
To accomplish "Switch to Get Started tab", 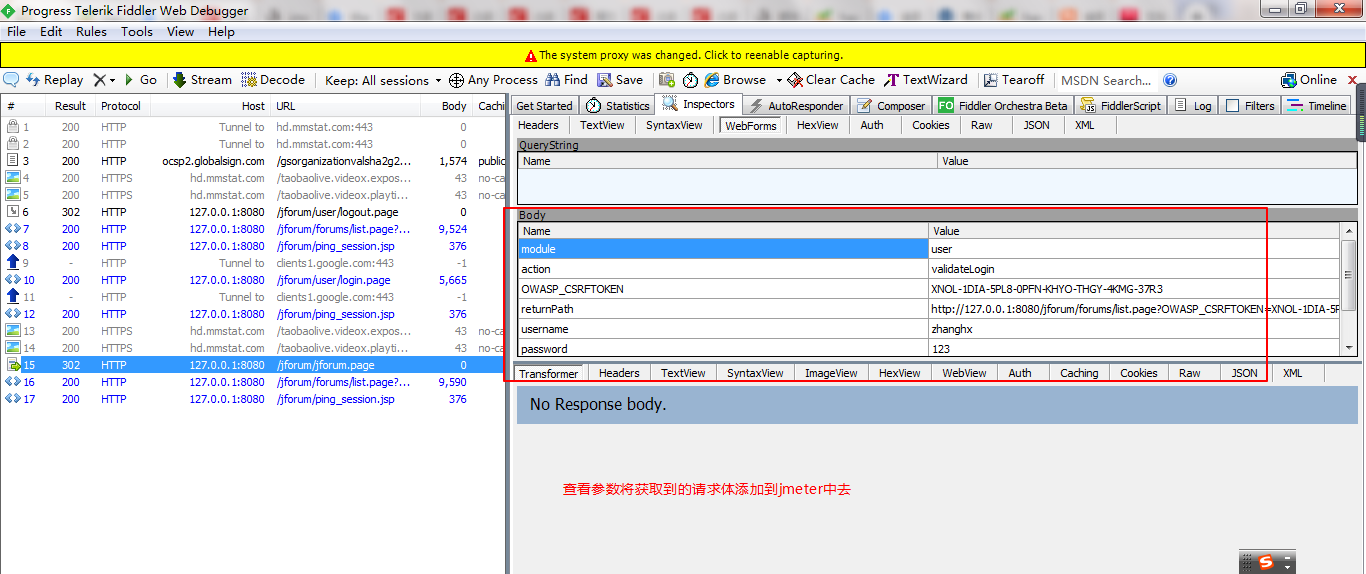I will [544, 106].
